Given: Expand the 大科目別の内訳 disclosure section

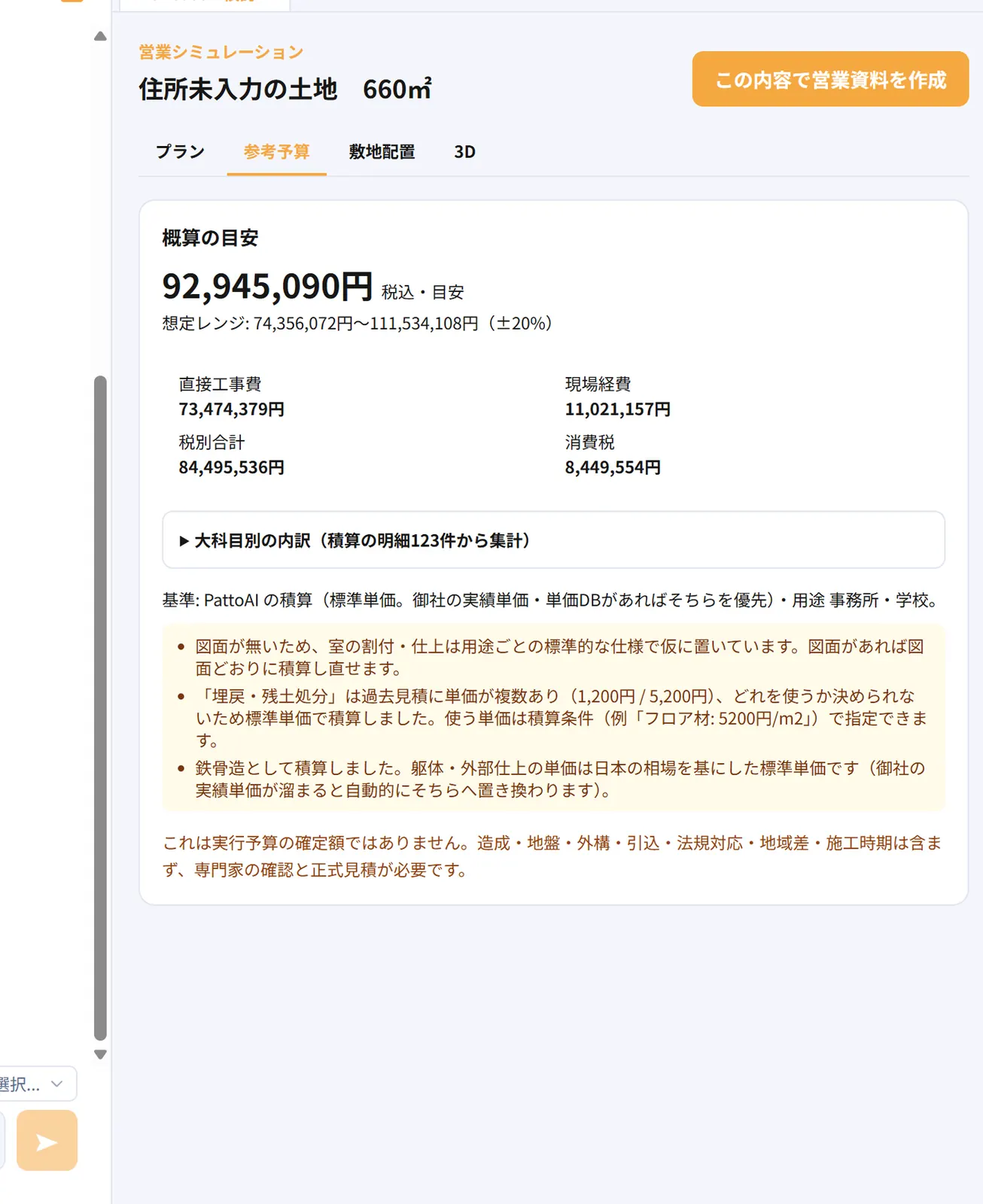Looking at the screenshot, I should click(553, 540).
